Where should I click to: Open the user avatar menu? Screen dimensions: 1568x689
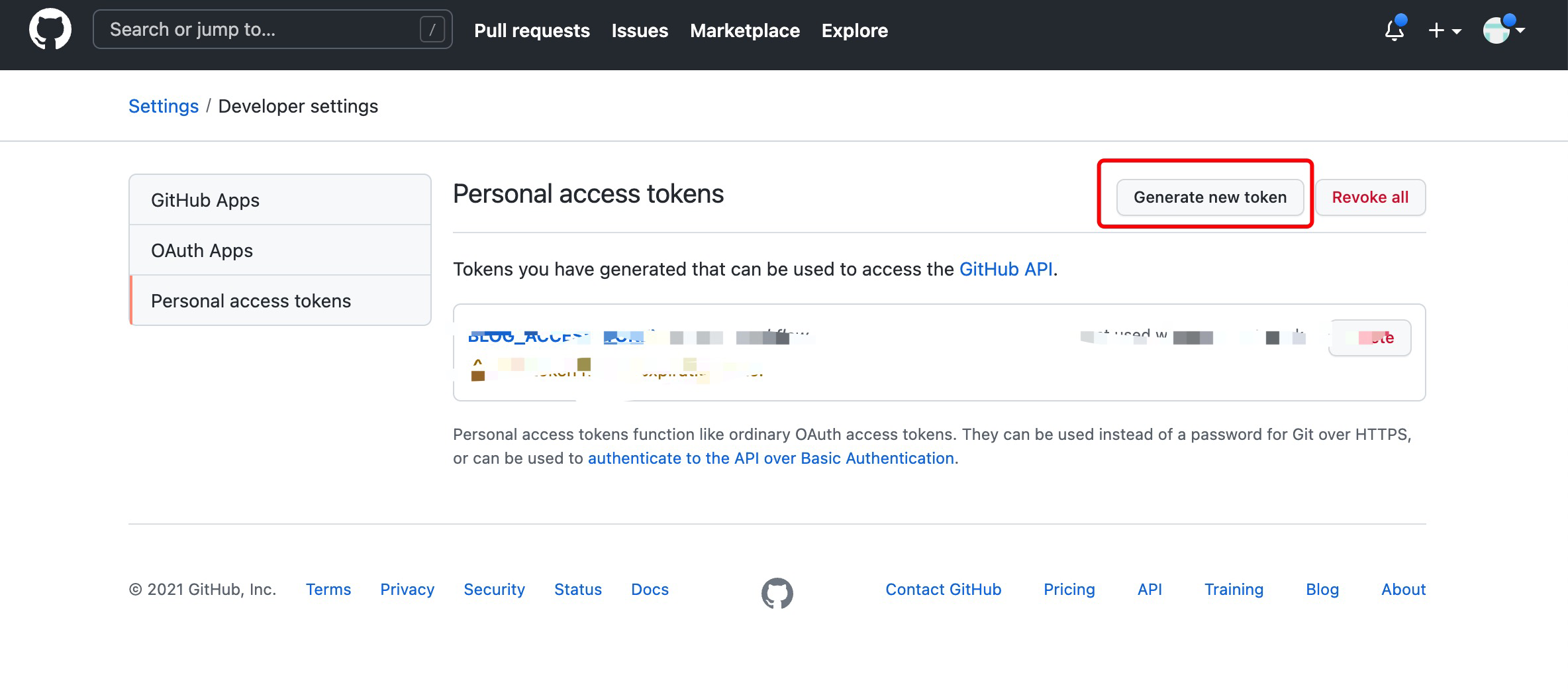(1504, 30)
